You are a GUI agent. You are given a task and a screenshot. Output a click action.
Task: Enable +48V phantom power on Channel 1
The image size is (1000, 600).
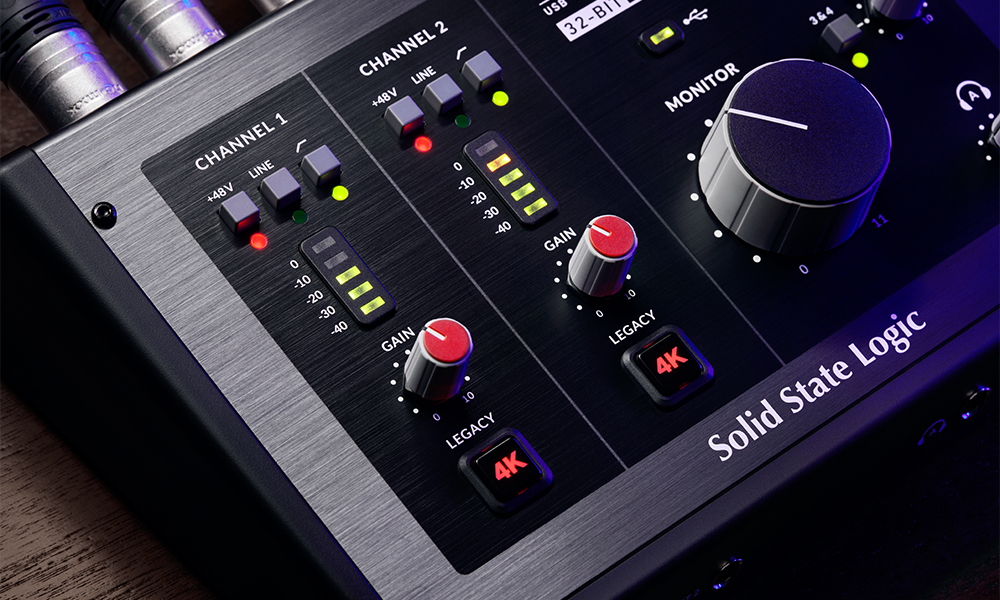[237, 210]
